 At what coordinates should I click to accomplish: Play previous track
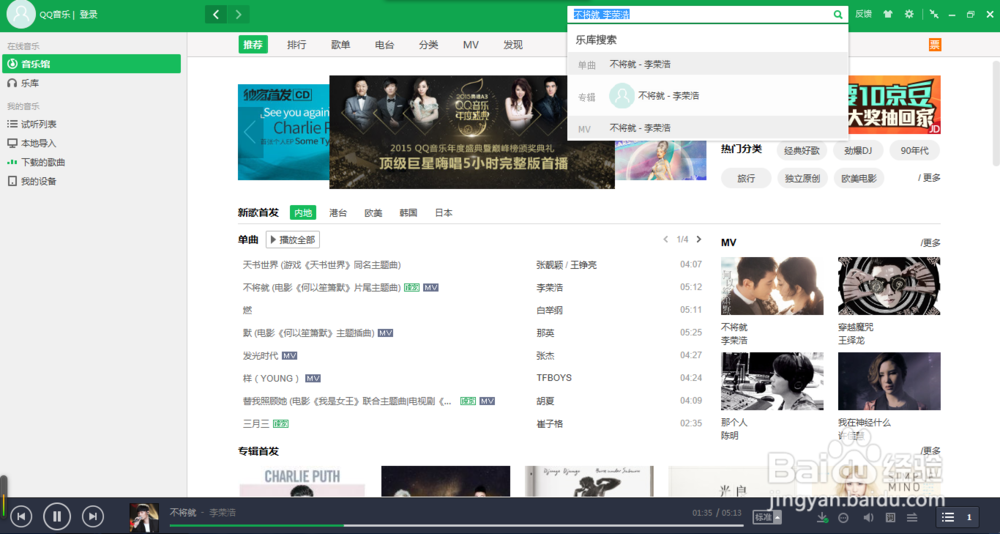click(x=21, y=516)
